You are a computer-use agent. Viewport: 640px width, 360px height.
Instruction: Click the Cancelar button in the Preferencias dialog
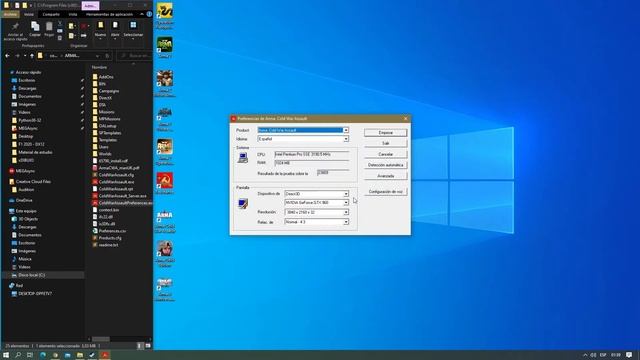click(385, 154)
